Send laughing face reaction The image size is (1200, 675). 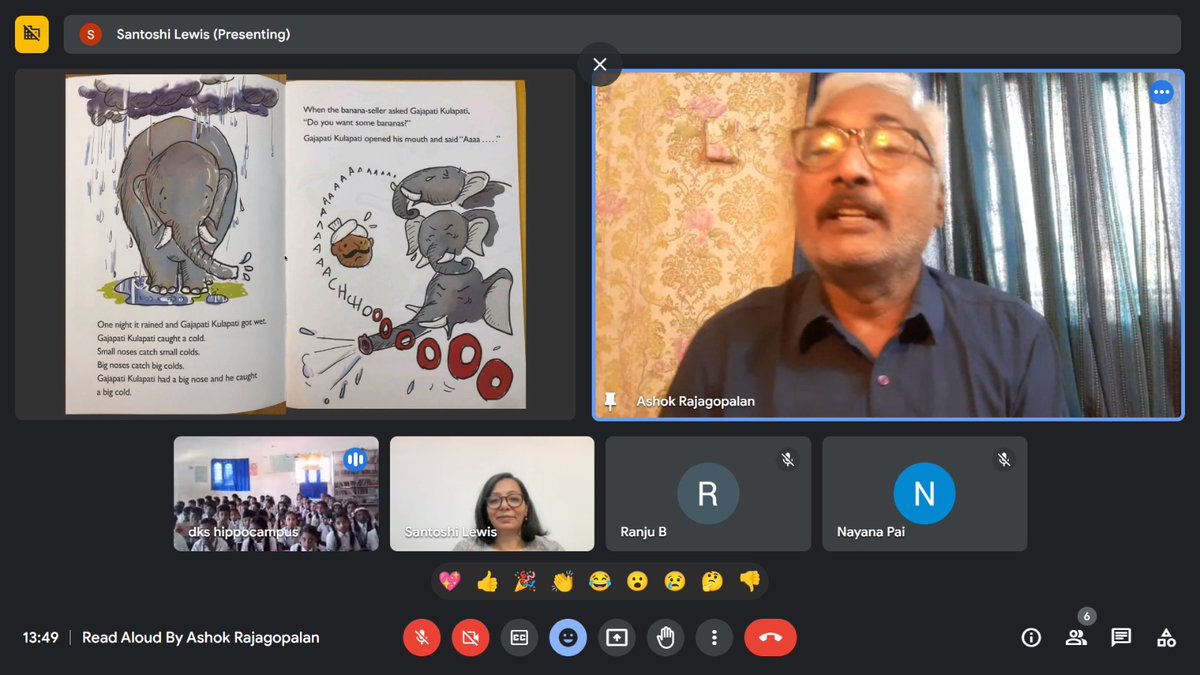point(600,581)
